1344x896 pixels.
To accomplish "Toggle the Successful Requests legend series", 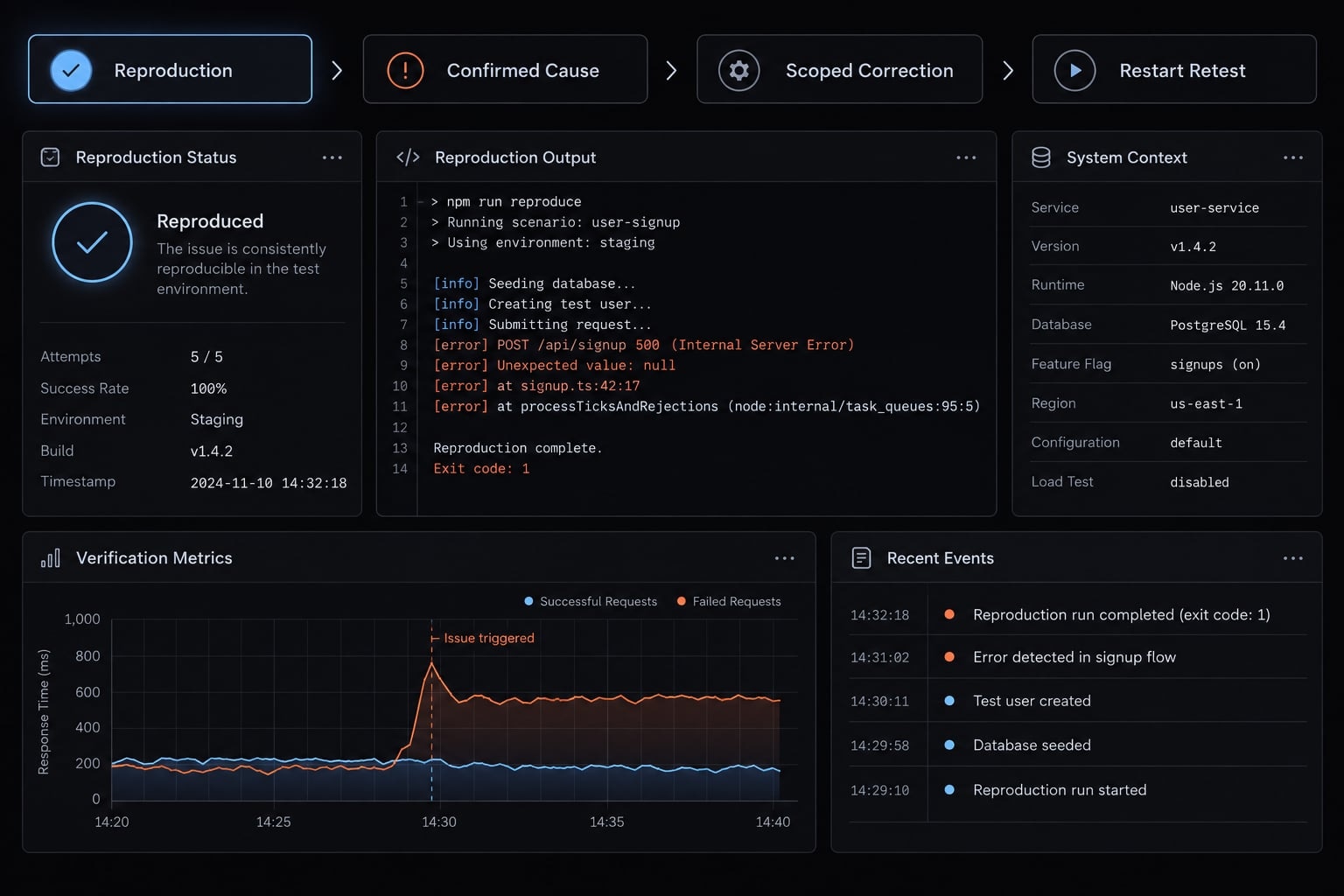I will [591, 601].
